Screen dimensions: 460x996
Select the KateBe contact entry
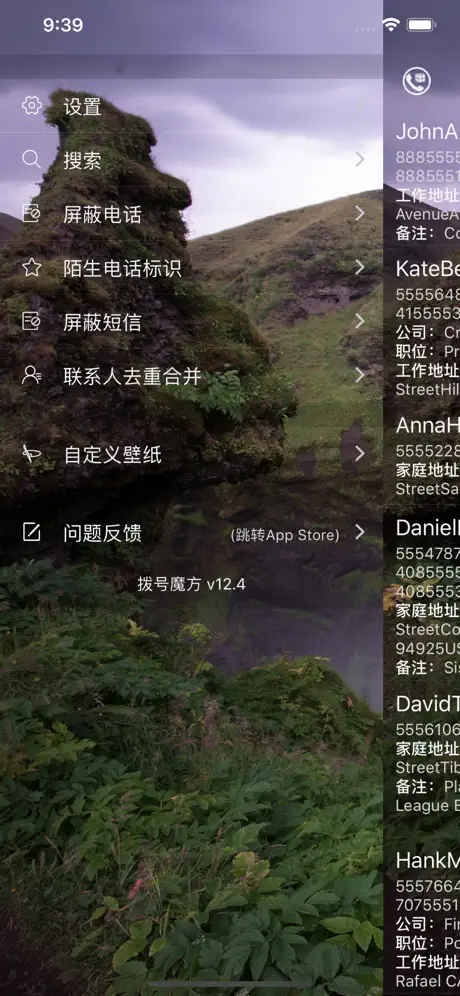pyautogui.click(x=422, y=328)
